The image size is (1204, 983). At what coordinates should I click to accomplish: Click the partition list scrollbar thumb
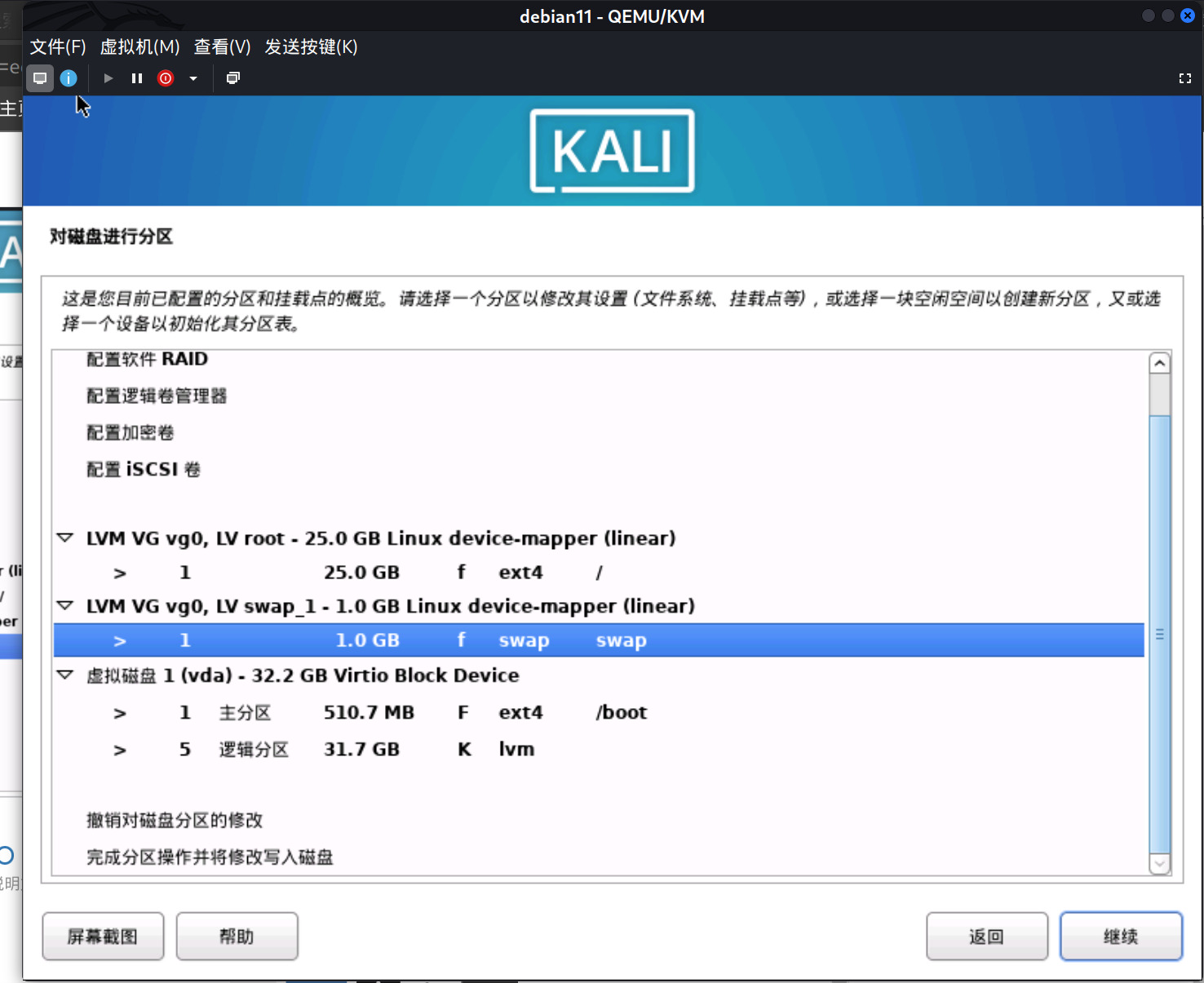pos(1159,634)
